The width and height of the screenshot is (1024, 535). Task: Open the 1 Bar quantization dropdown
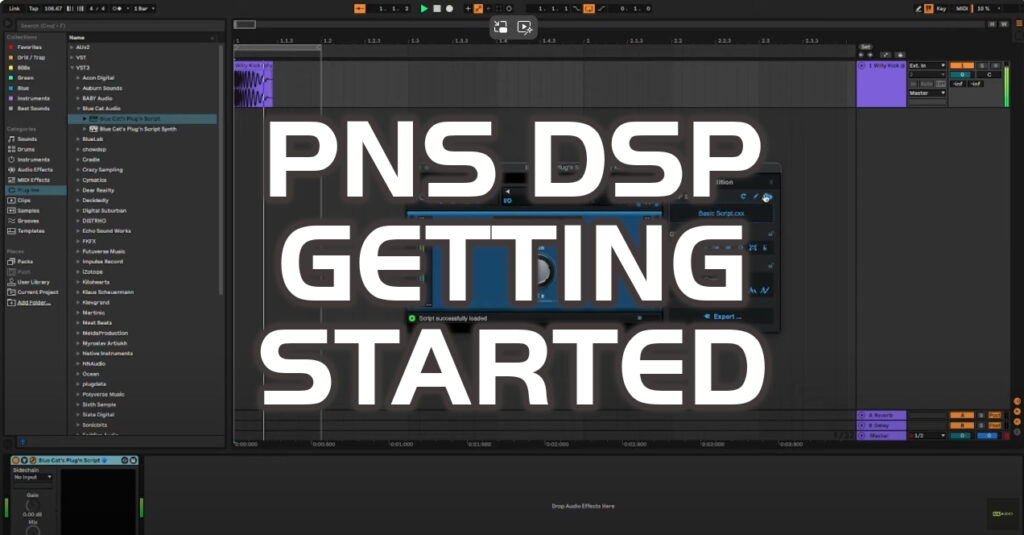pos(144,8)
